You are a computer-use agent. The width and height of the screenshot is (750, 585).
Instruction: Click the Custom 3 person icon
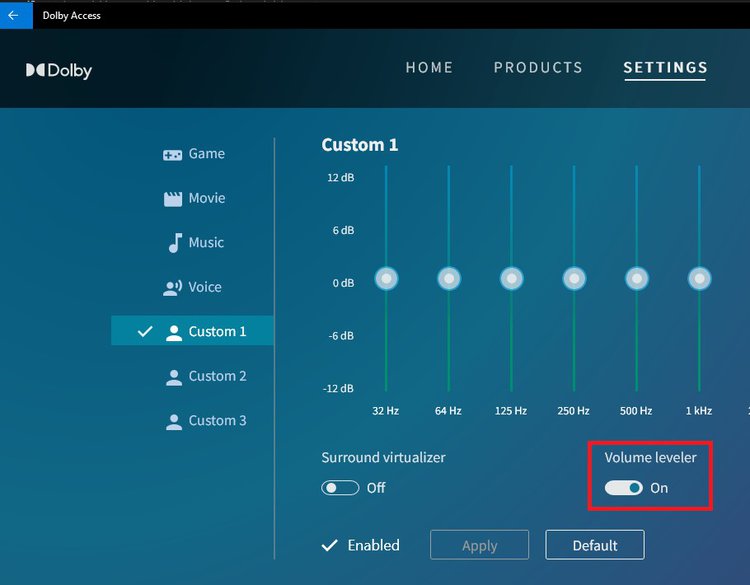174,421
